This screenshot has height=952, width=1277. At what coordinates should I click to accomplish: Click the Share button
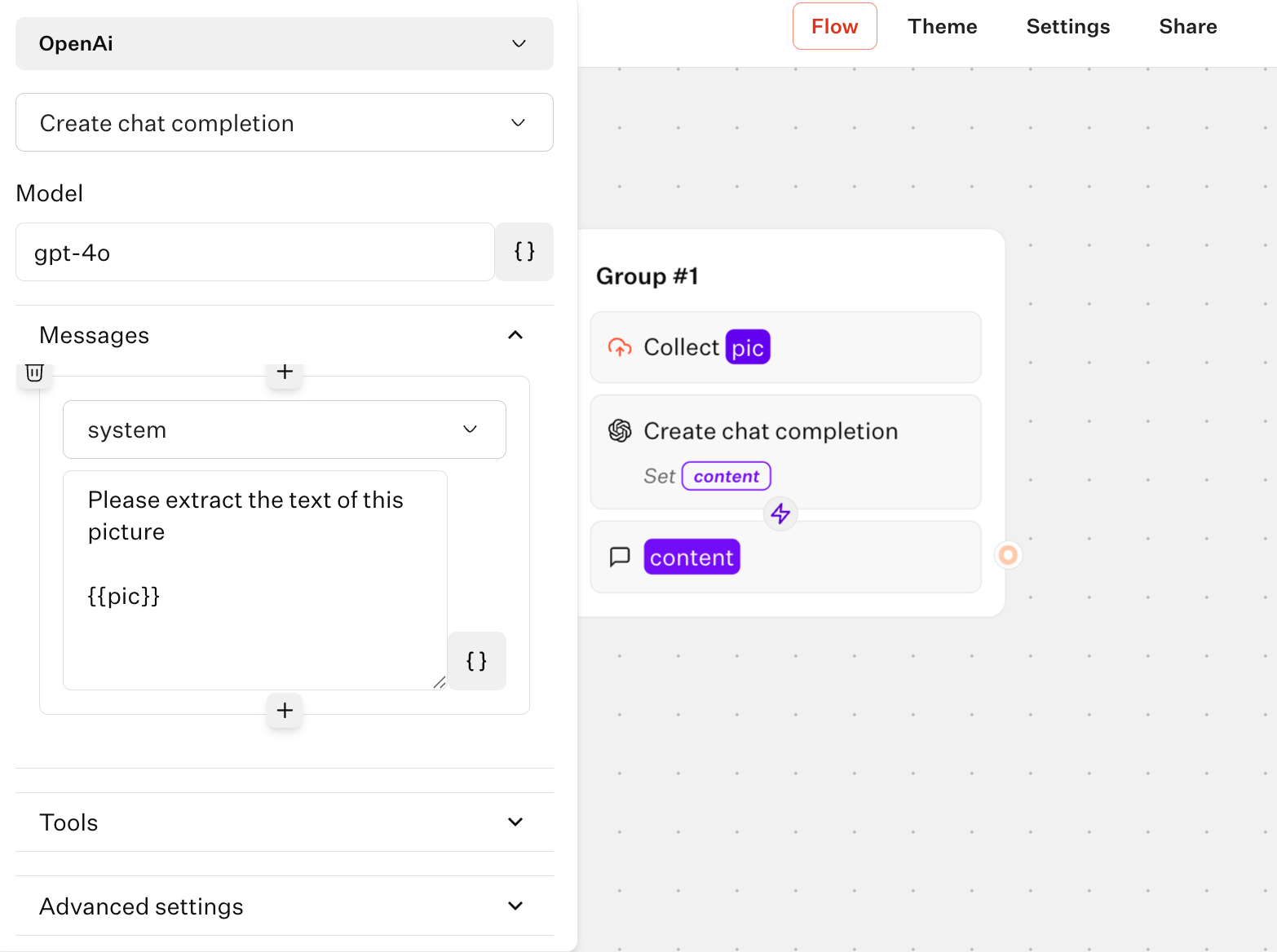[x=1187, y=27]
